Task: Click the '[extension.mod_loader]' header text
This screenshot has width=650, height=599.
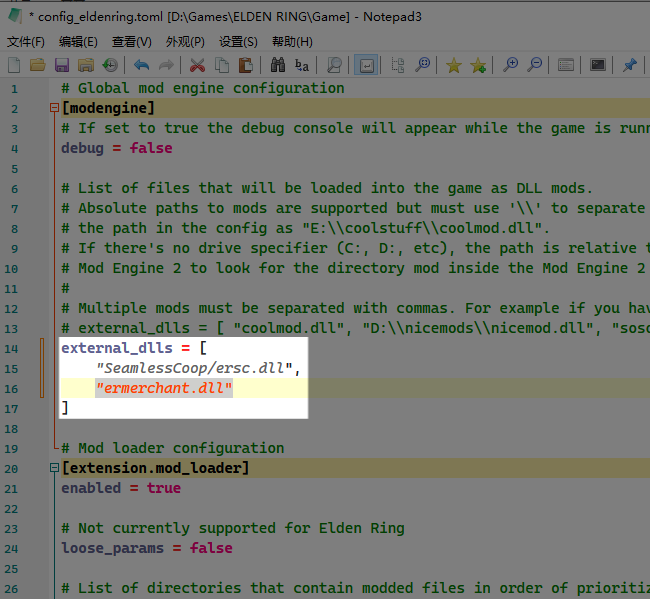Action: 155,468
